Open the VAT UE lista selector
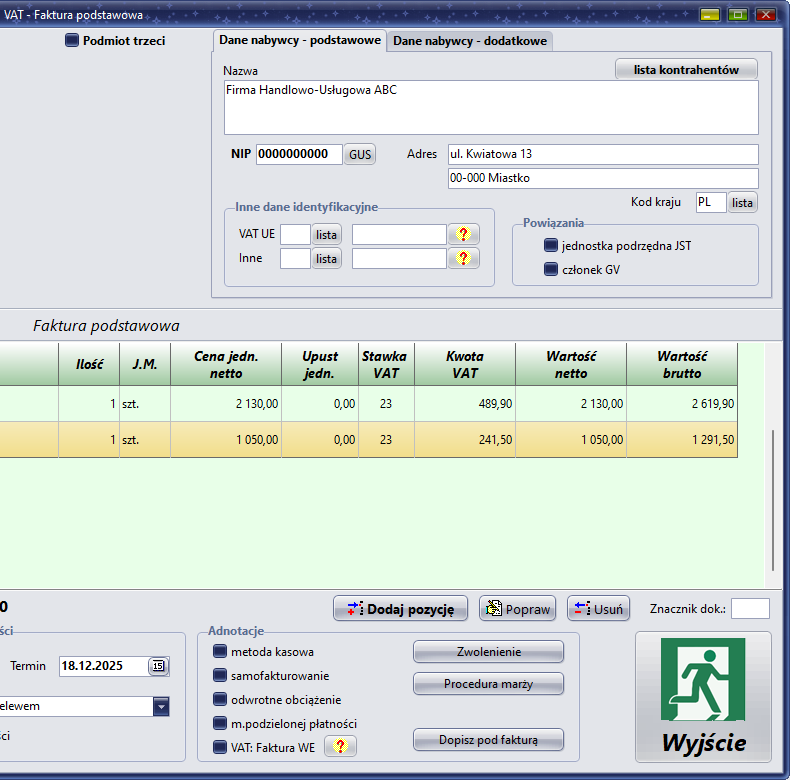 [327, 234]
